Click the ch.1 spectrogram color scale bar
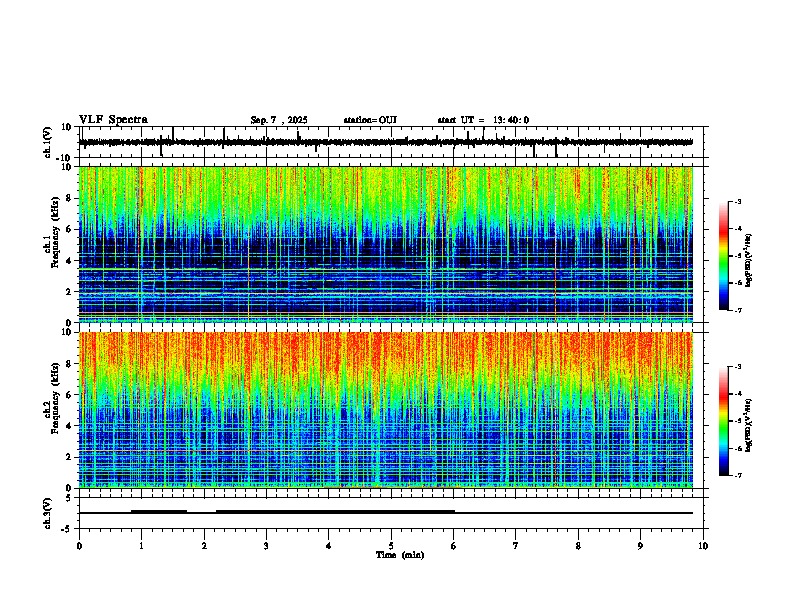 pos(724,256)
